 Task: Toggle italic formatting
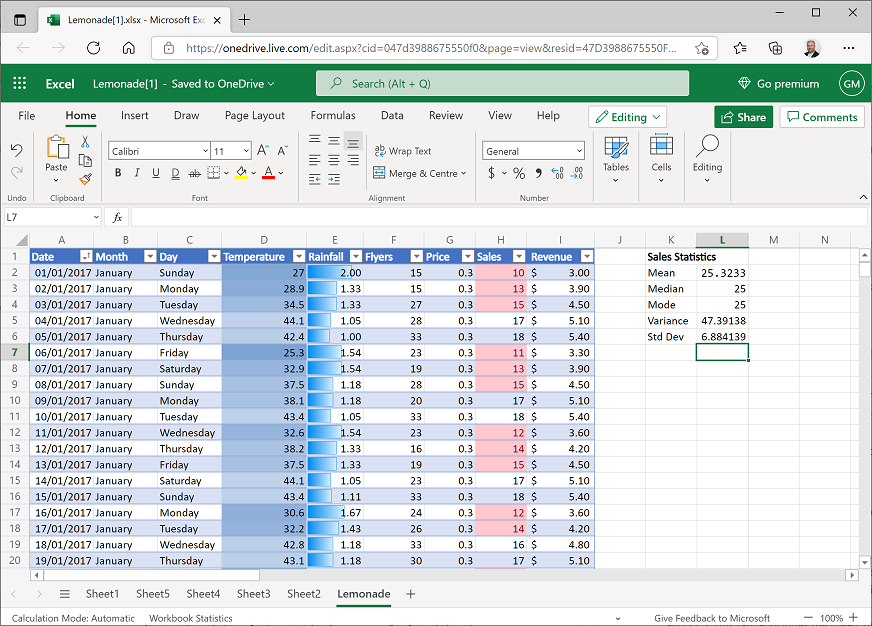(x=136, y=172)
